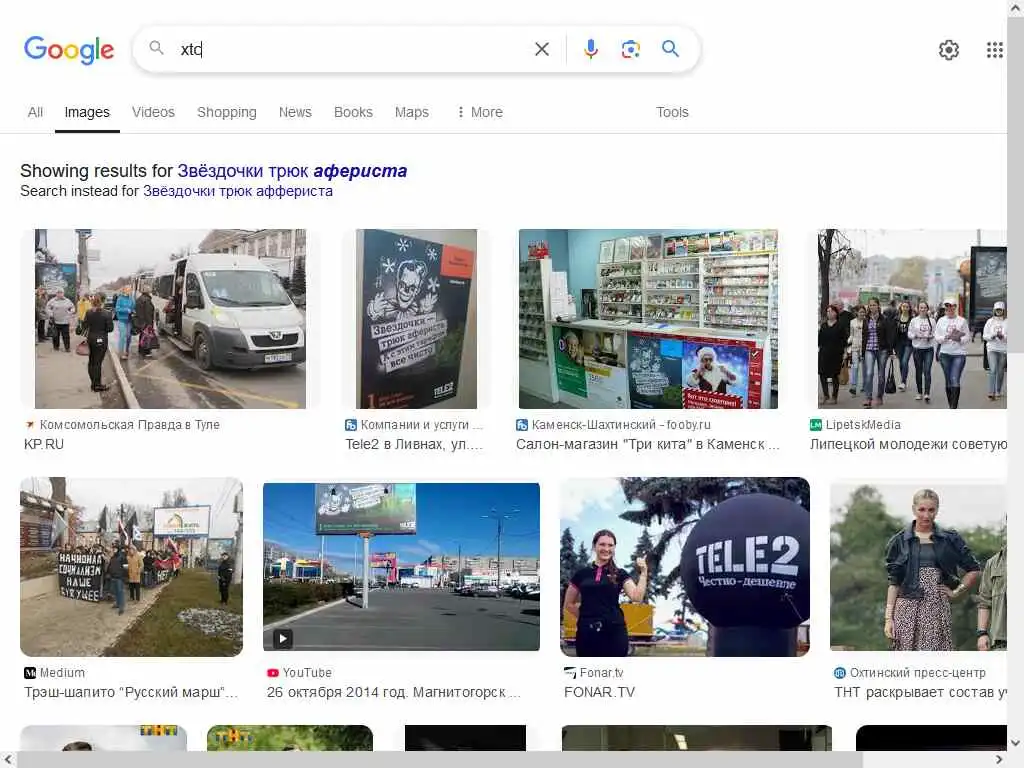Click the Комсомольская Правда в Туле source

click(x=129, y=424)
